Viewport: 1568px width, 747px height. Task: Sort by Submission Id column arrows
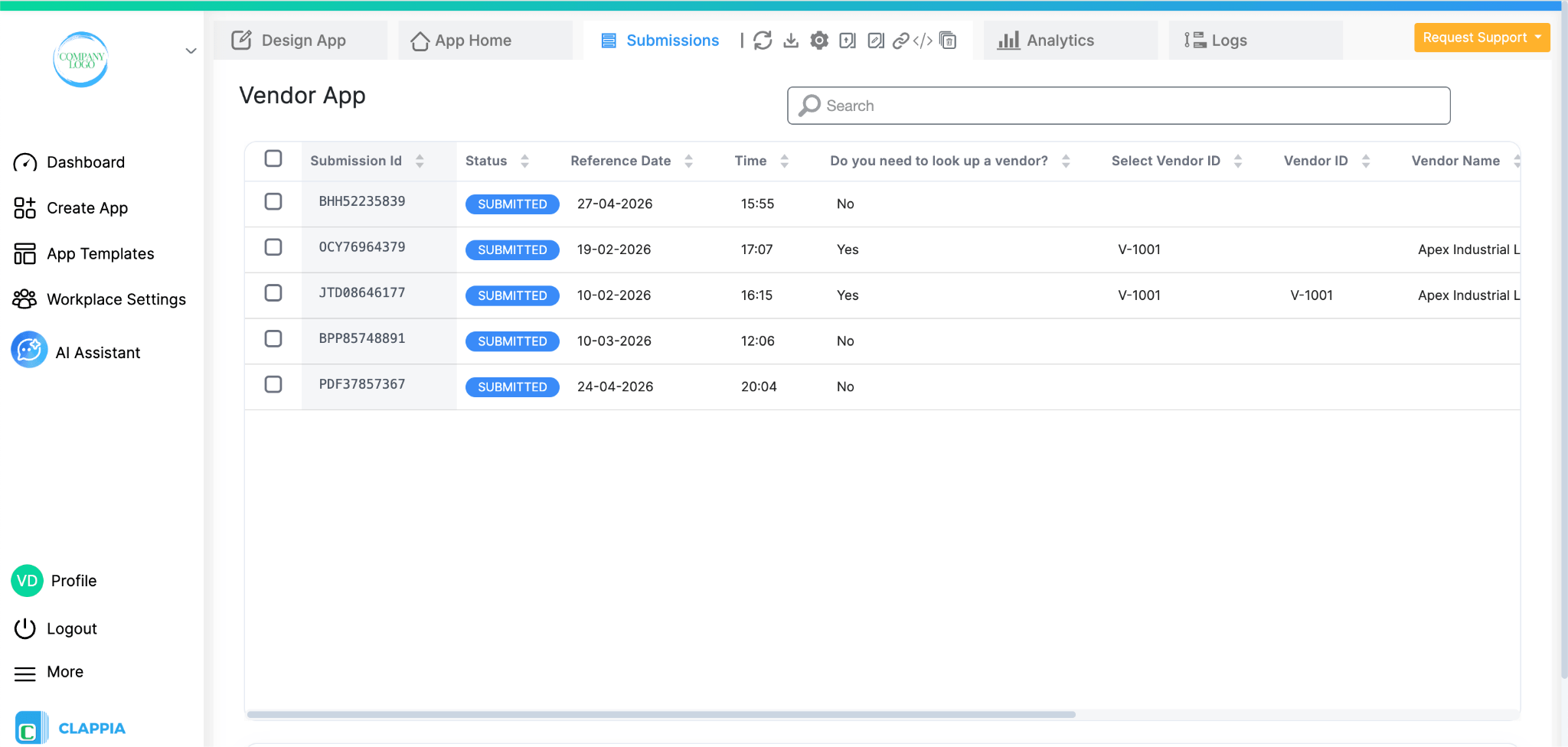pos(420,161)
